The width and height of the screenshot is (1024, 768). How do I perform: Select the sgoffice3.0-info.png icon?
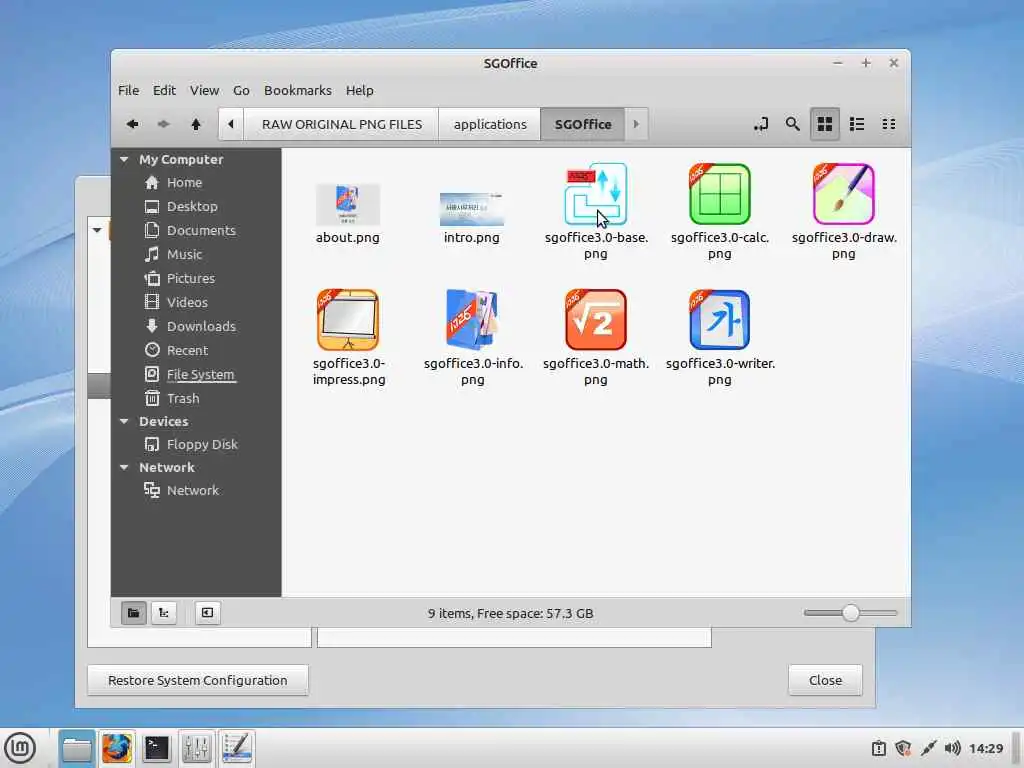[472, 320]
